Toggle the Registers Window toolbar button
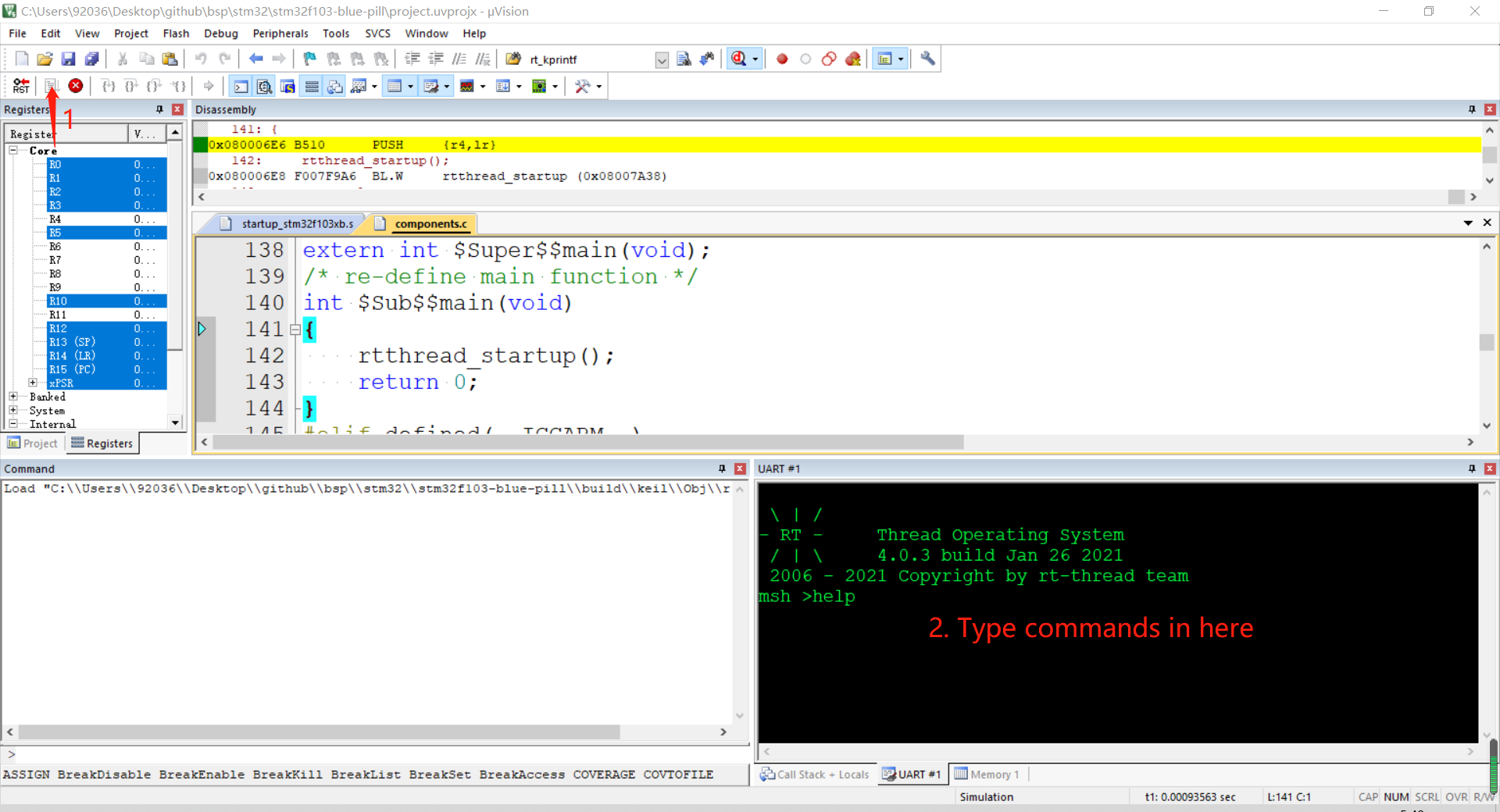Screen dimensions: 1500x812 click(312, 87)
